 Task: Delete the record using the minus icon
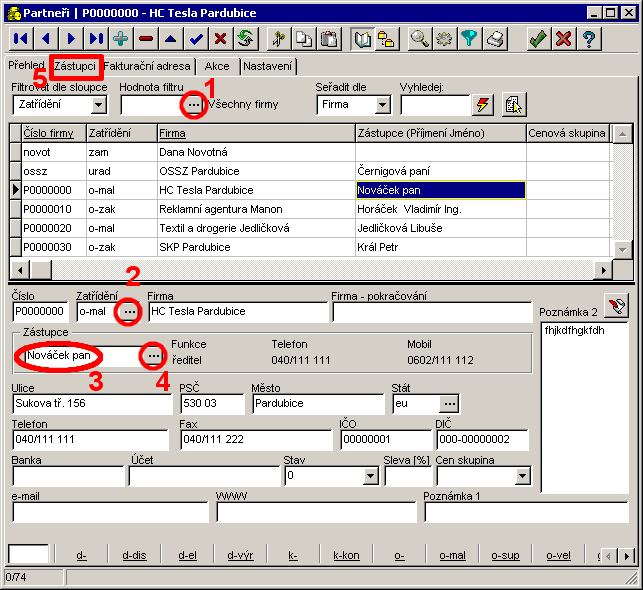pyautogui.click(x=146, y=39)
